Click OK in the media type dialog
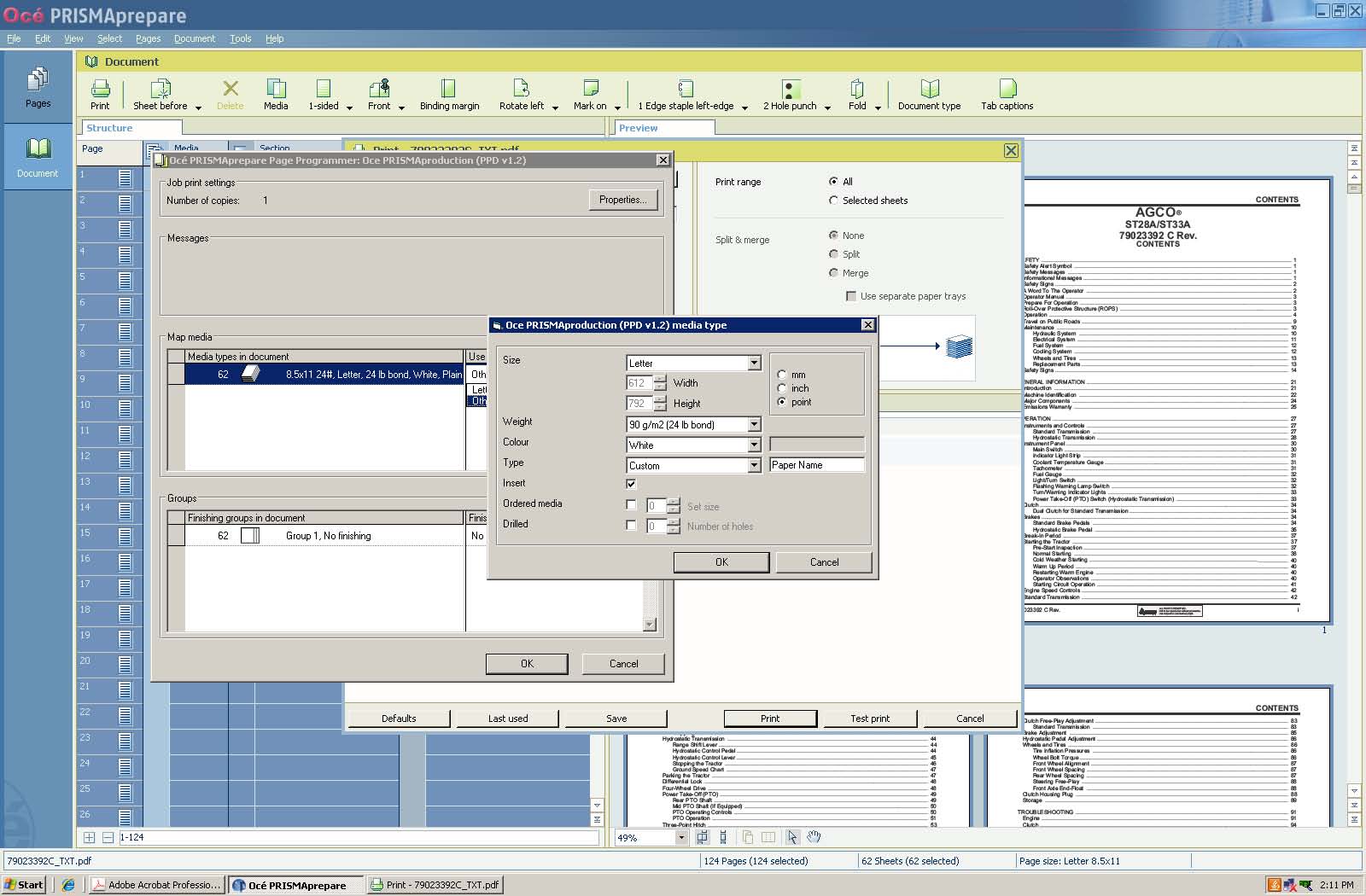 (x=721, y=562)
